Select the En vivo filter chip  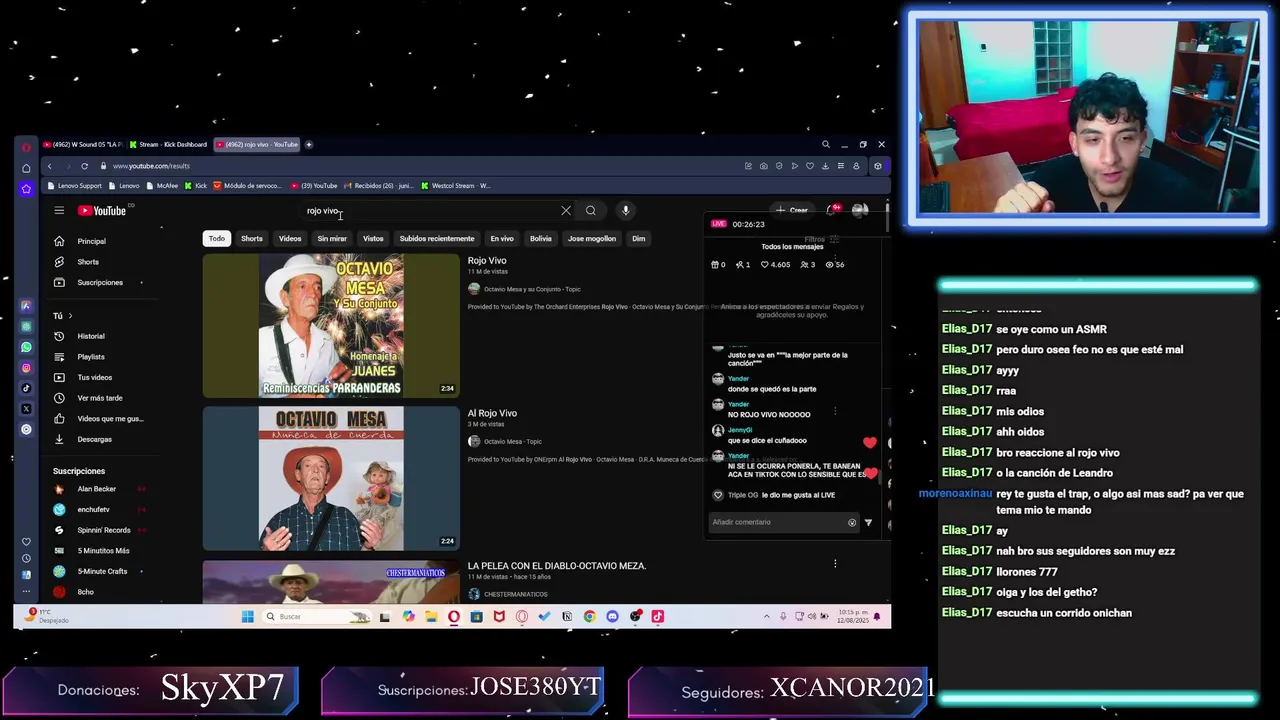click(x=502, y=239)
